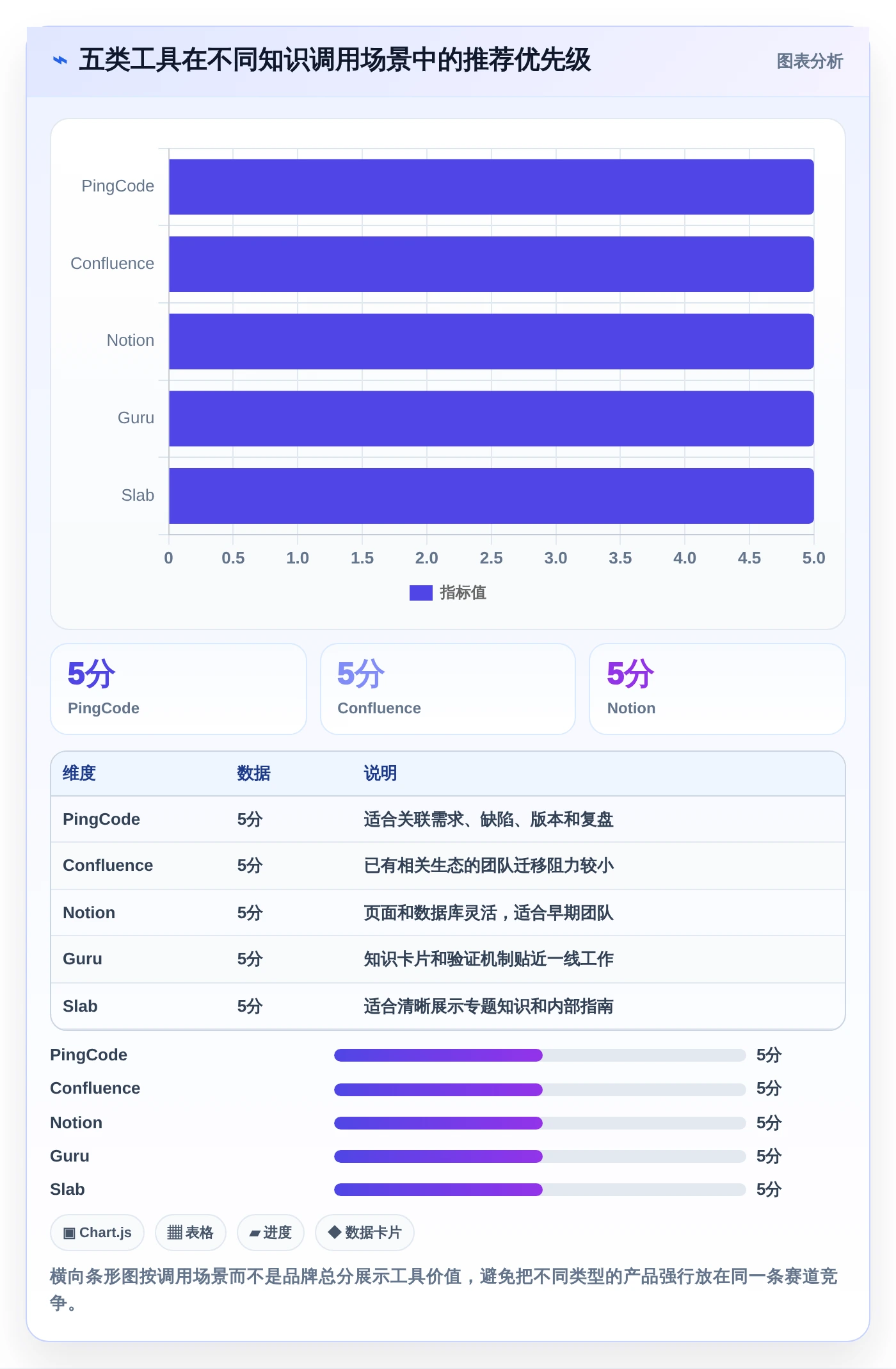Click the text 适合关联需求、缺陷、版本和复盘
Viewport: 896px width, 1369px height.
coord(488,820)
